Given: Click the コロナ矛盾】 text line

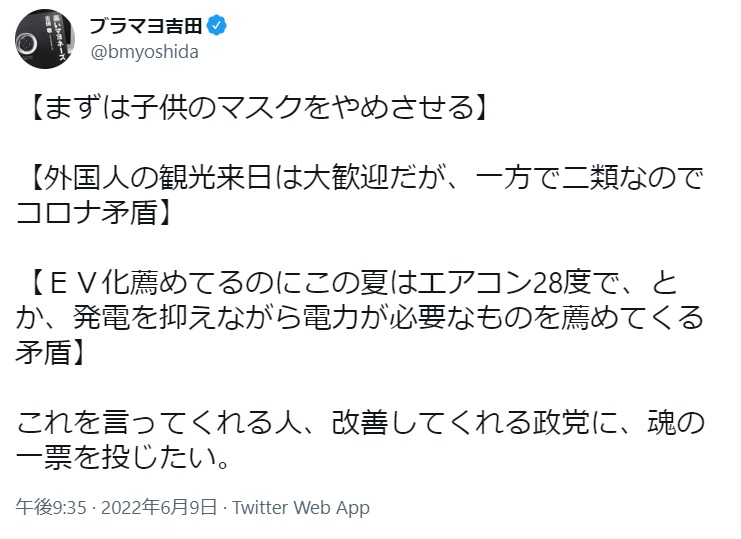Looking at the screenshot, I should click(94, 212).
